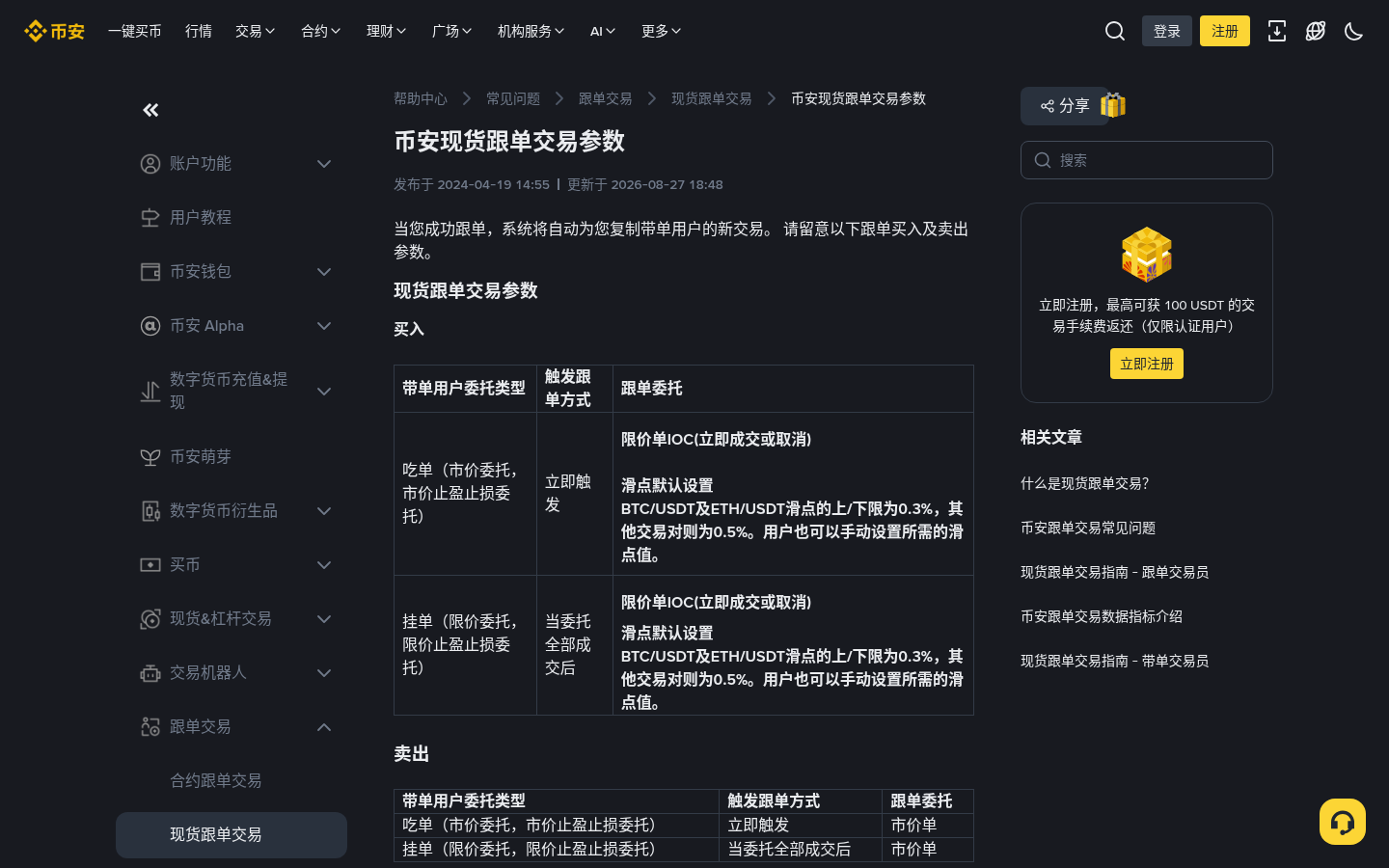
Task: Click the 币安 Alpha icon
Action: (x=150, y=326)
